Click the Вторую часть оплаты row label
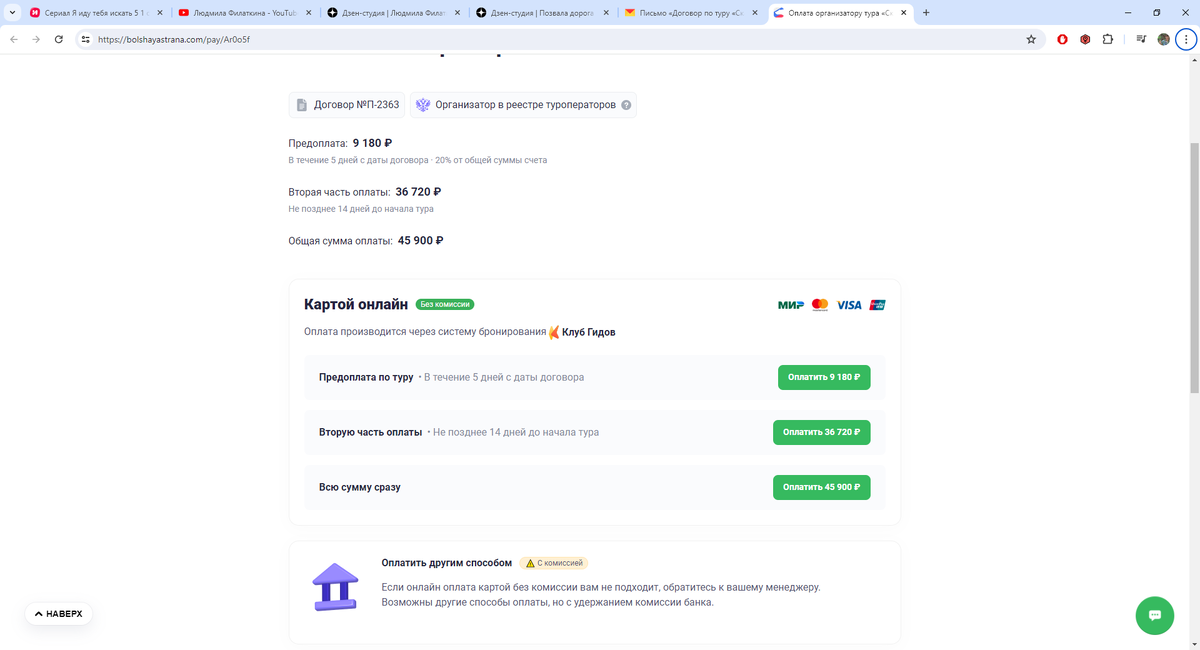This screenshot has height=650, width=1200. click(370, 432)
